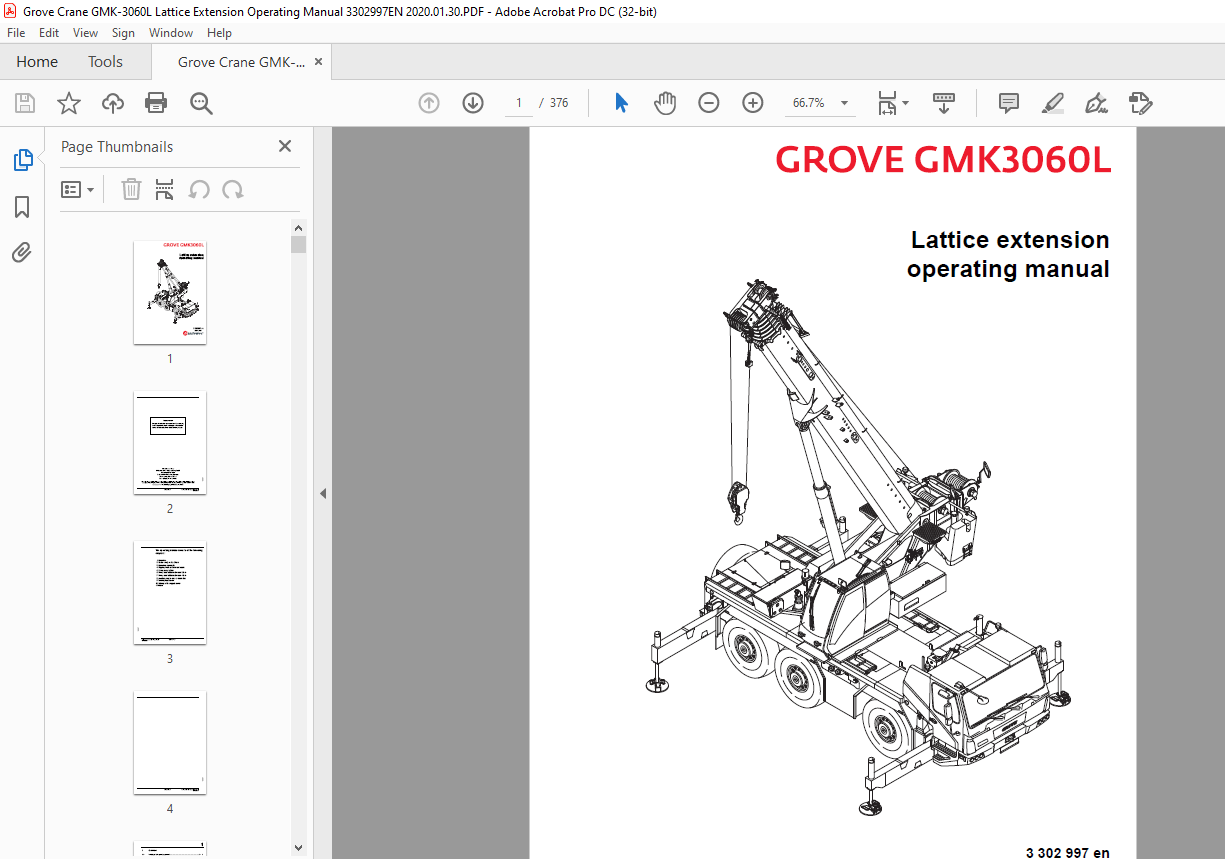Choose the Selection arrow tool
The width and height of the screenshot is (1225, 859).
(621, 103)
